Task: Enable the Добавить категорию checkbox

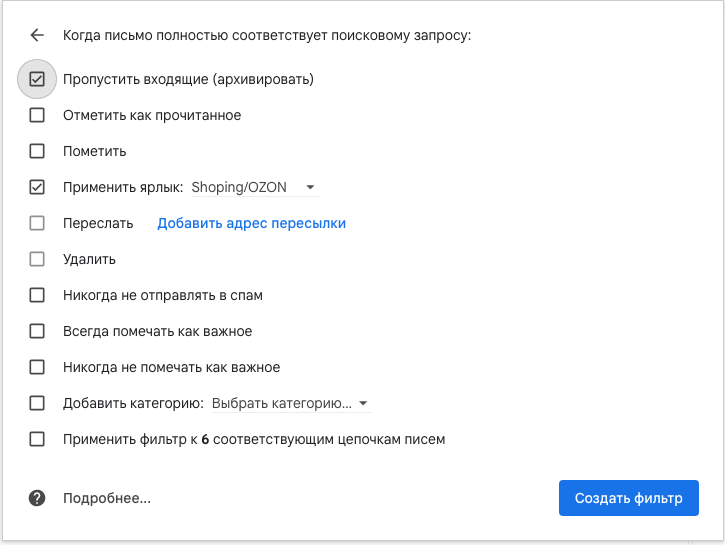Action: pyautogui.click(x=37, y=403)
